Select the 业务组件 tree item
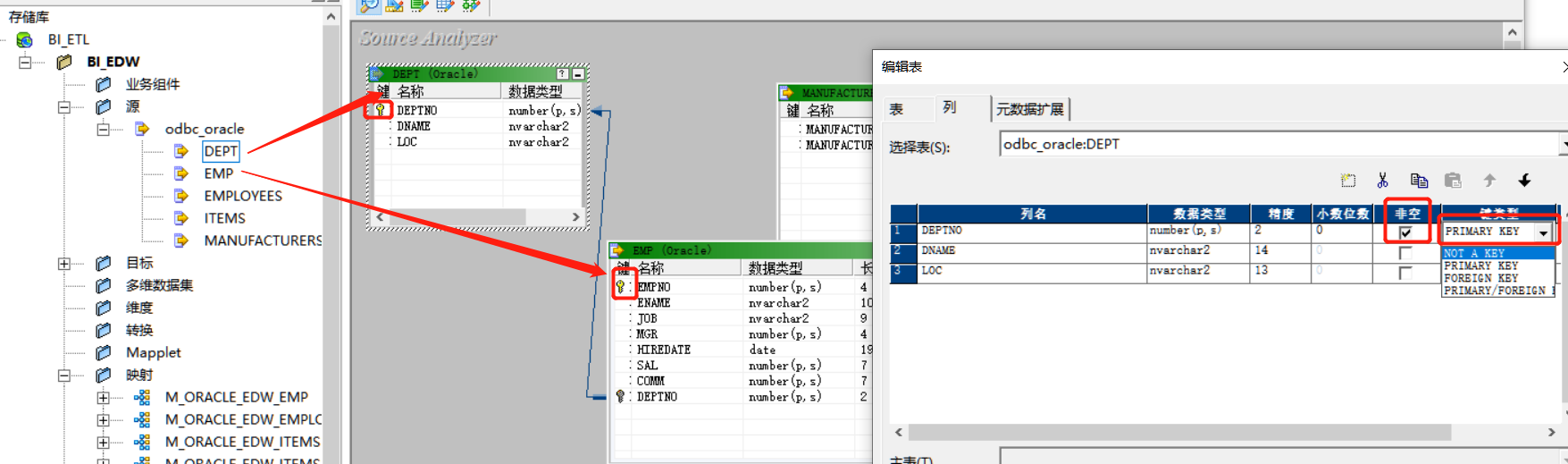1568x464 pixels. click(152, 84)
